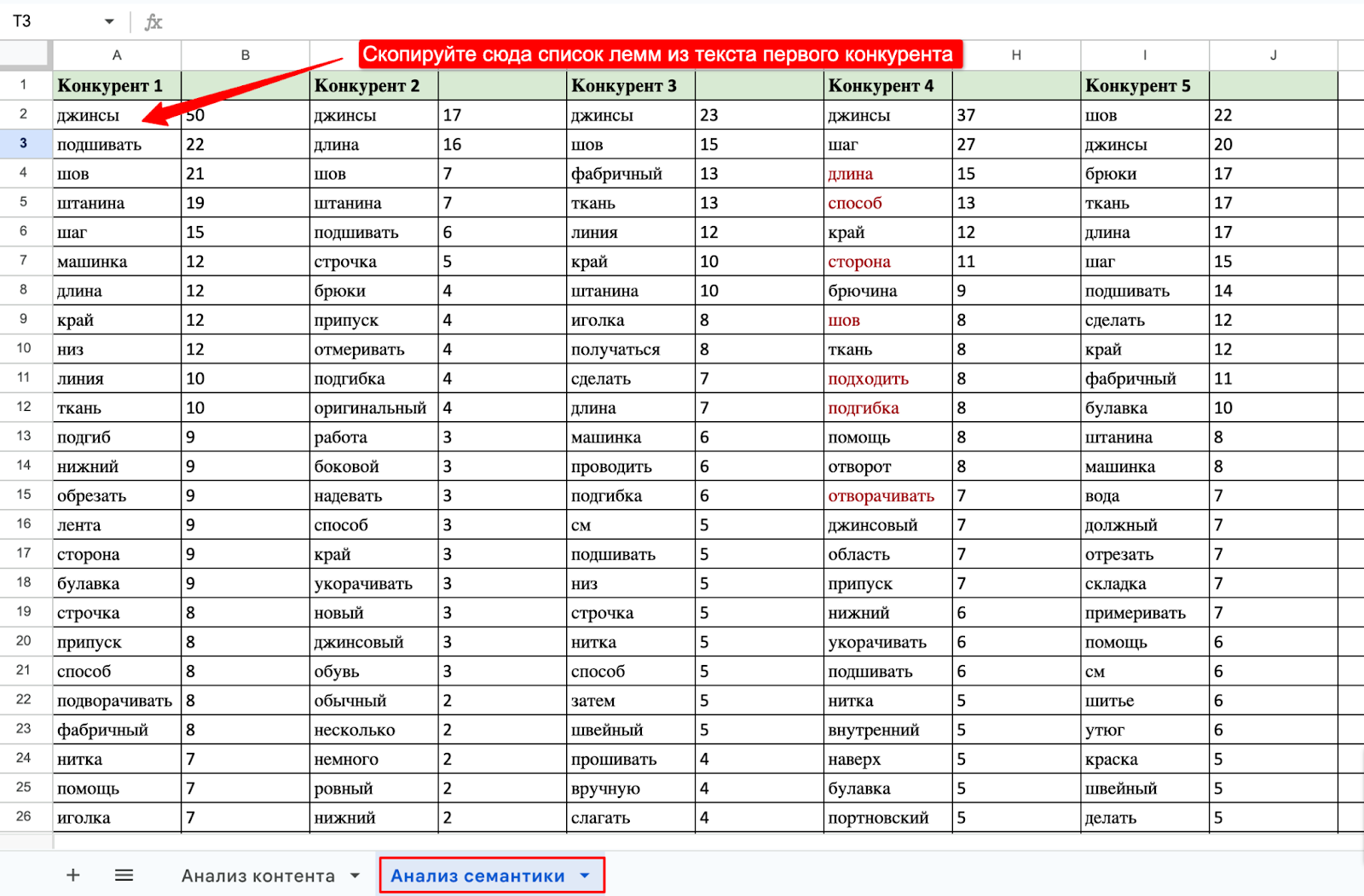Select the примеривать cell
The height and width of the screenshot is (896, 1364).
pyautogui.click(x=1145, y=612)
